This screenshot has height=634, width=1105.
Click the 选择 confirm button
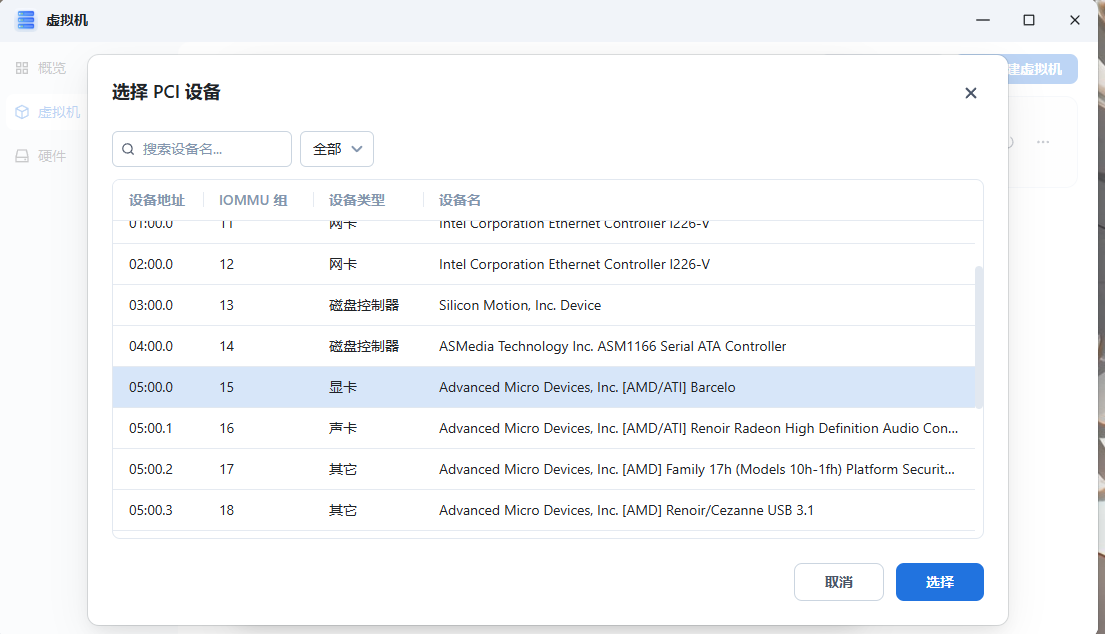point(939,582)
